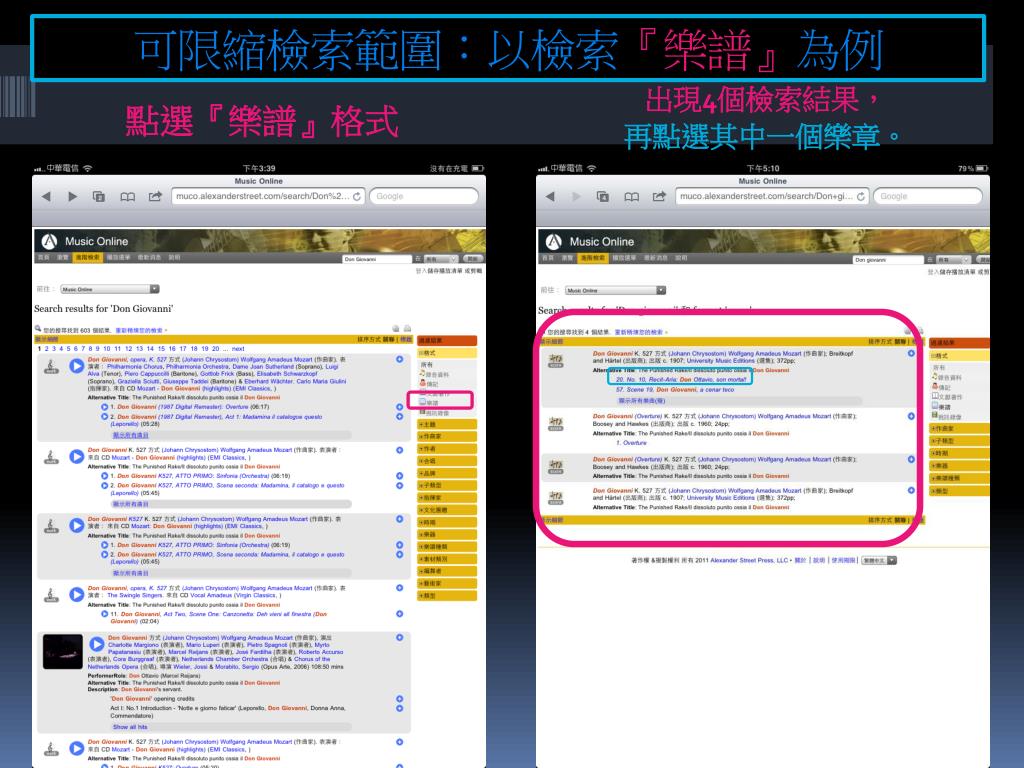Click 'next' pagination link in left iPad
This screenshot has width=1024, height=768.
click(x=238, y=349)
